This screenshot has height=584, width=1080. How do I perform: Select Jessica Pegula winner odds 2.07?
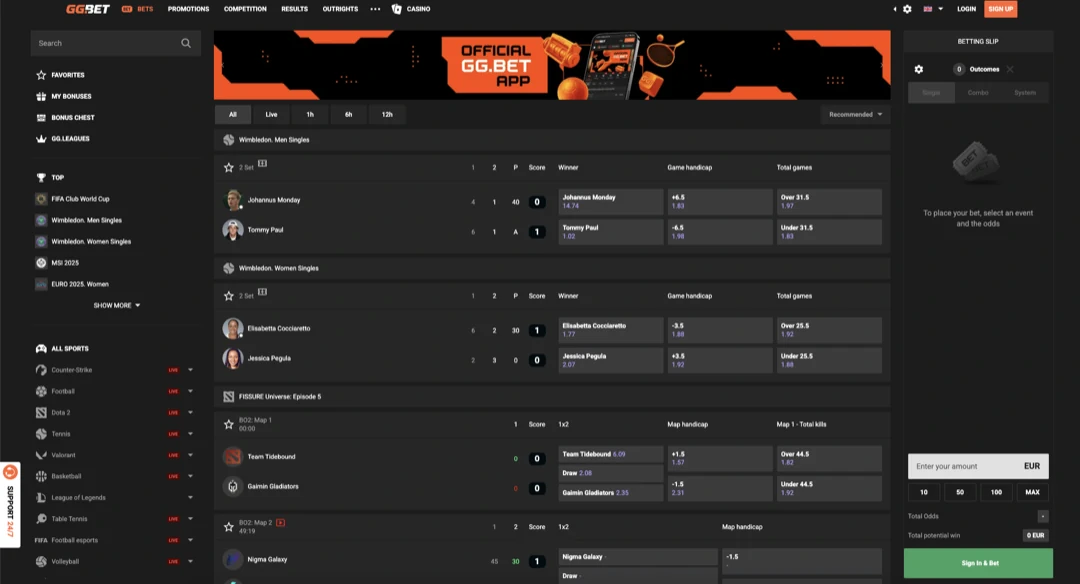point(610,360)
